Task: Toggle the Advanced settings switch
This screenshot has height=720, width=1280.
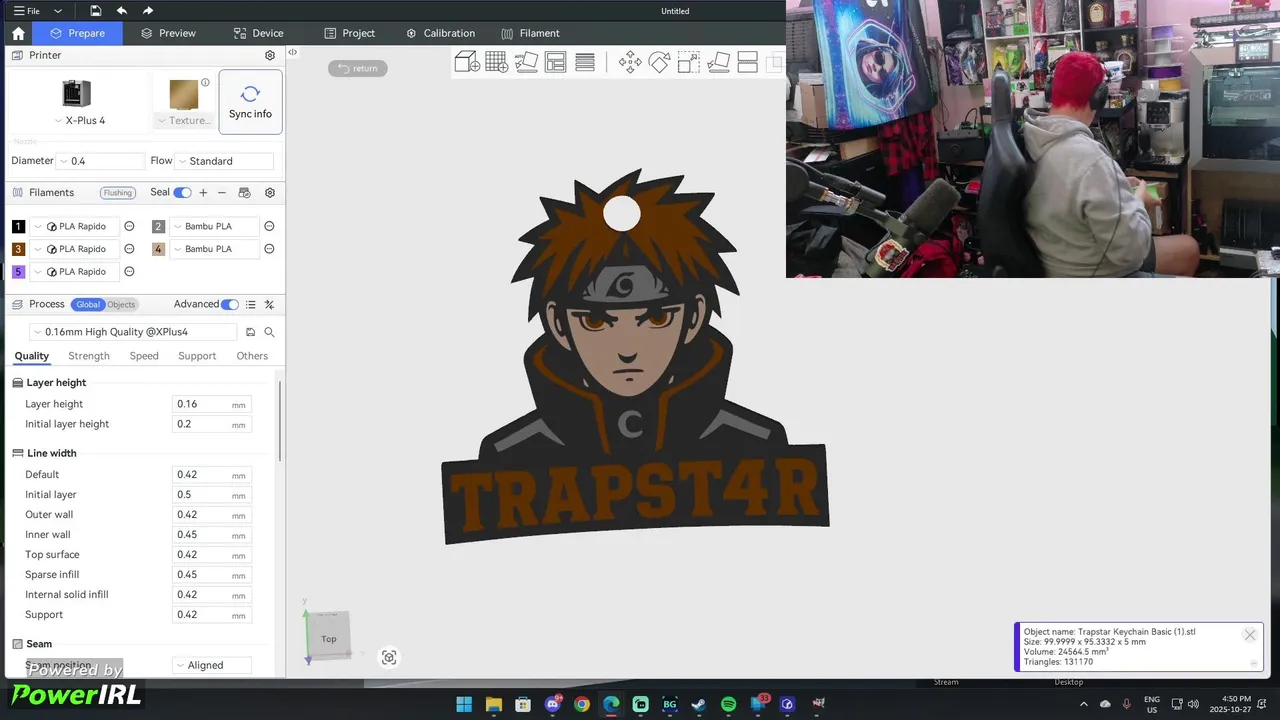Action: coord(230,304)
